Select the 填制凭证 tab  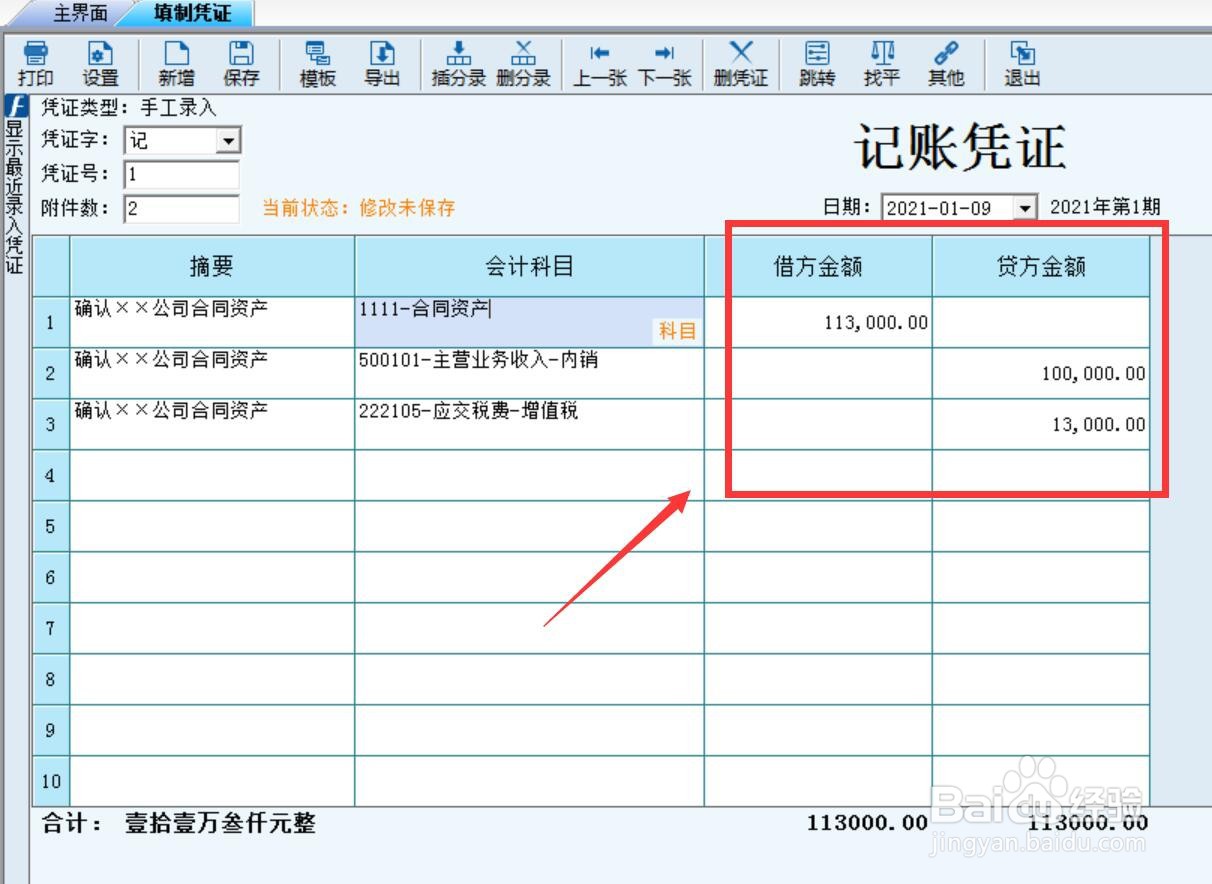pos(192,13)
